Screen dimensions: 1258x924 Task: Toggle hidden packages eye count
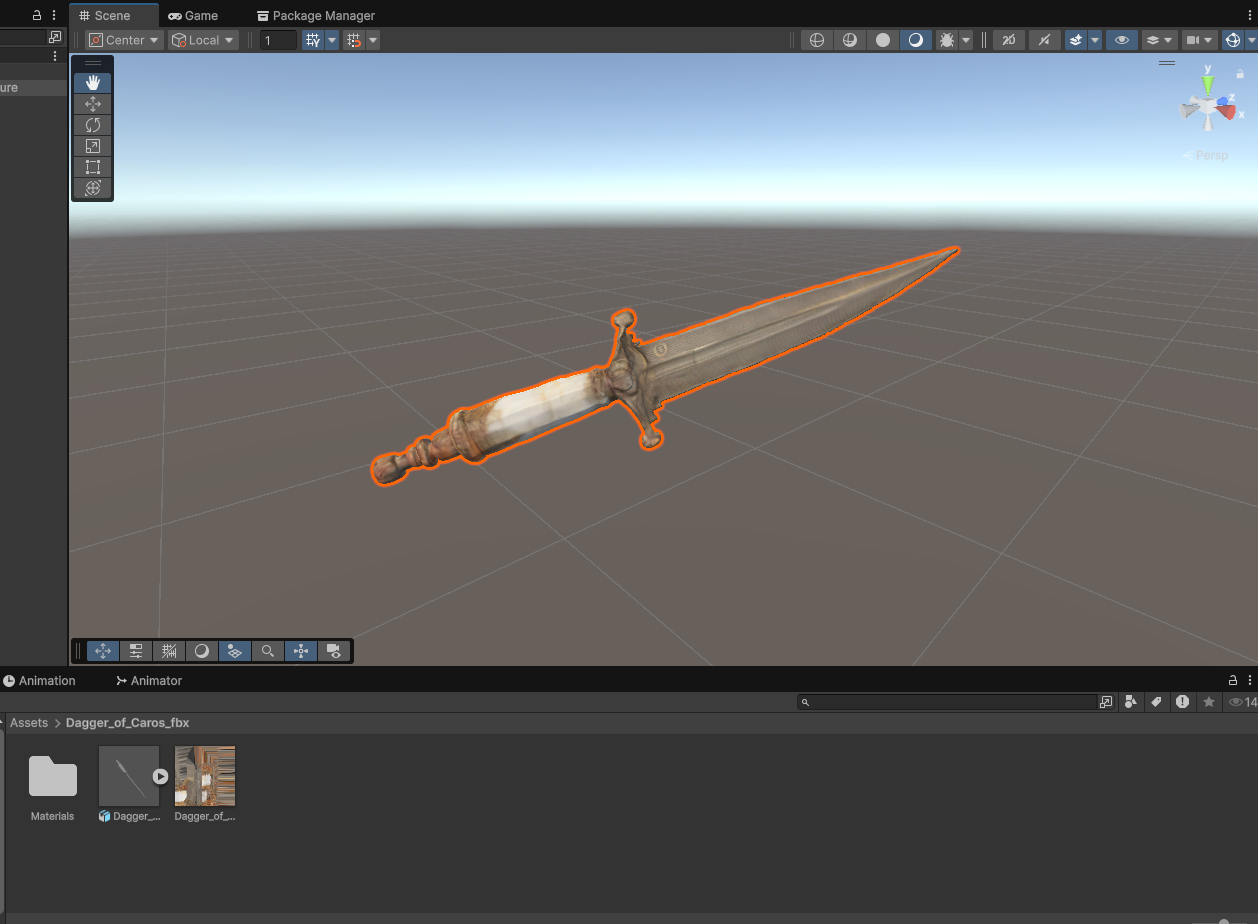click(x=1242, y=702)
